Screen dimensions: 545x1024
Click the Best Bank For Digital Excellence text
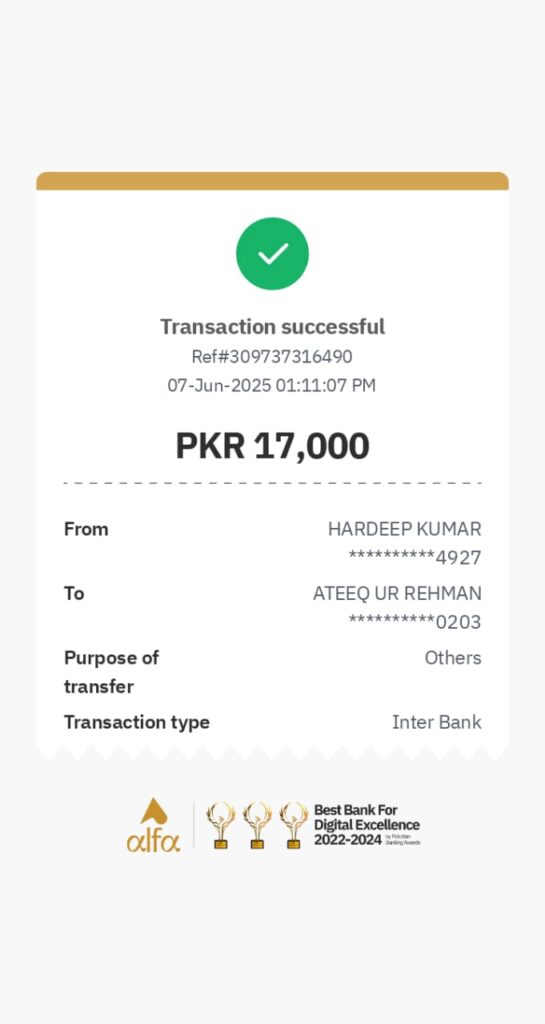pyautogui.click(x=367, y=825)
